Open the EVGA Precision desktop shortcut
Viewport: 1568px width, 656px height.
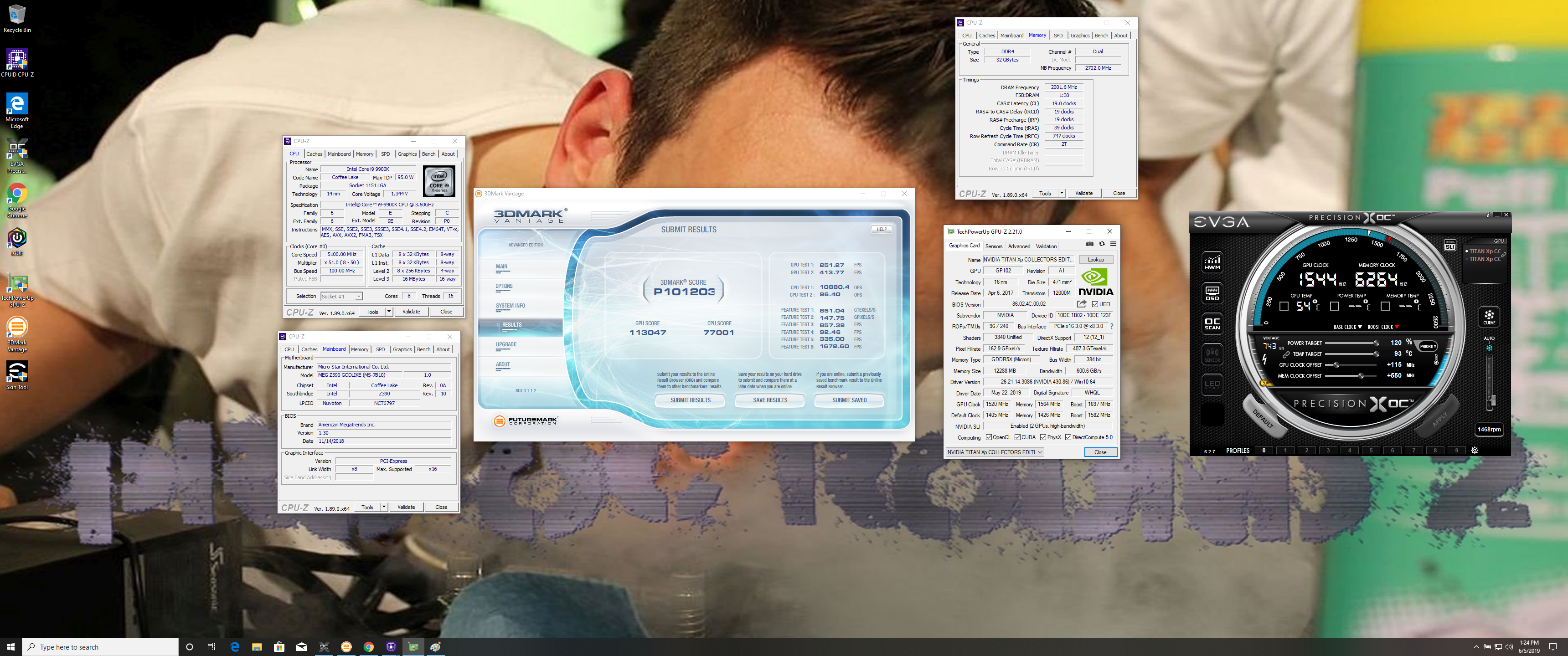point(17,156)
